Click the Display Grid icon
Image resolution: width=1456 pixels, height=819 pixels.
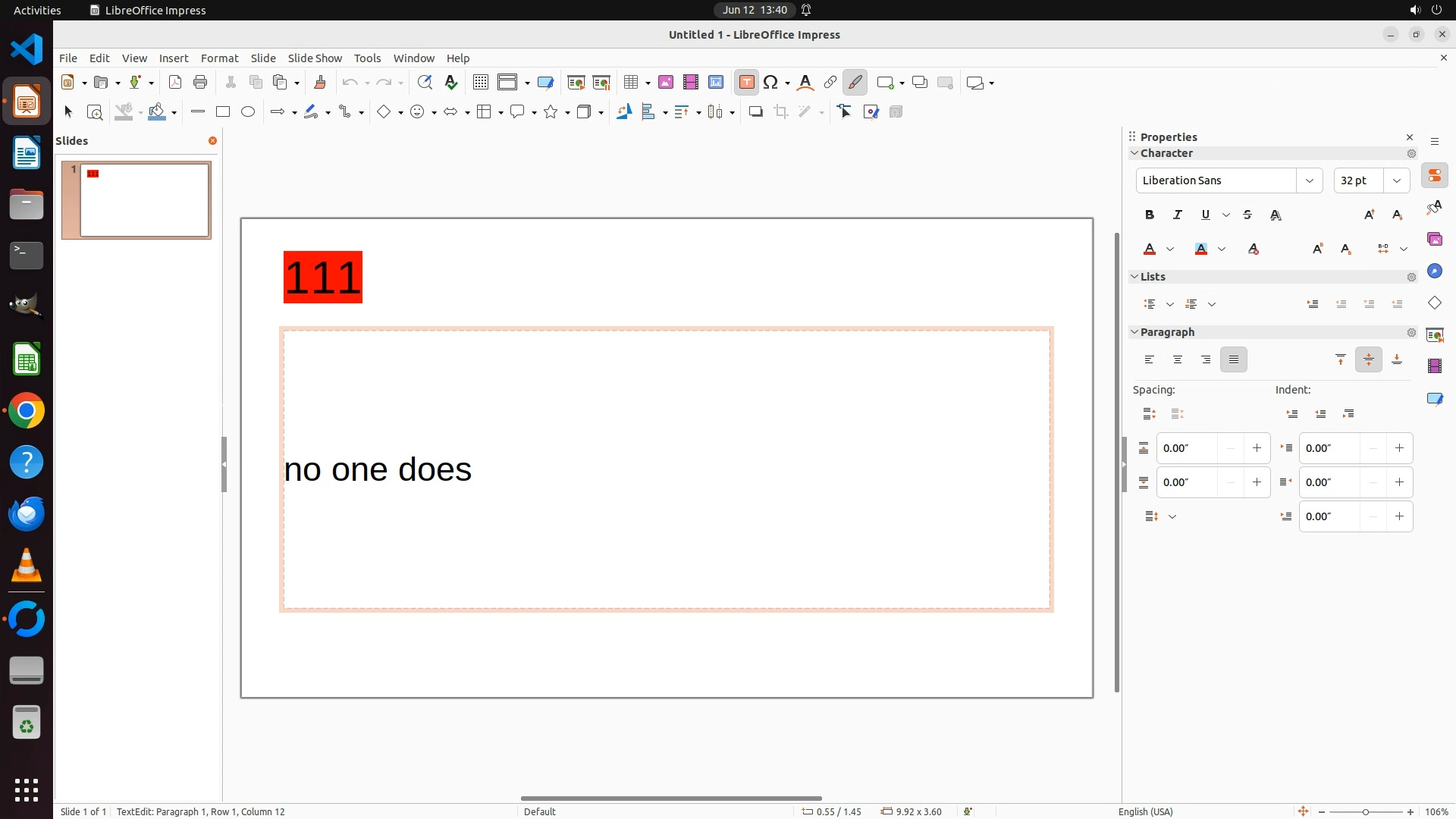pos(481,83)
